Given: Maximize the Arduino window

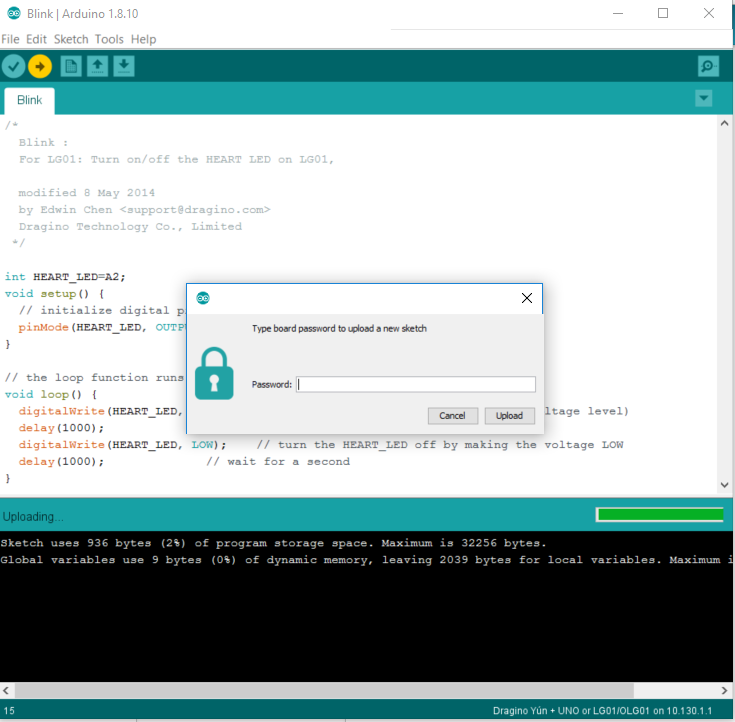Looking at the screenshot, I should pyautogui.click(x=663, y=14).
